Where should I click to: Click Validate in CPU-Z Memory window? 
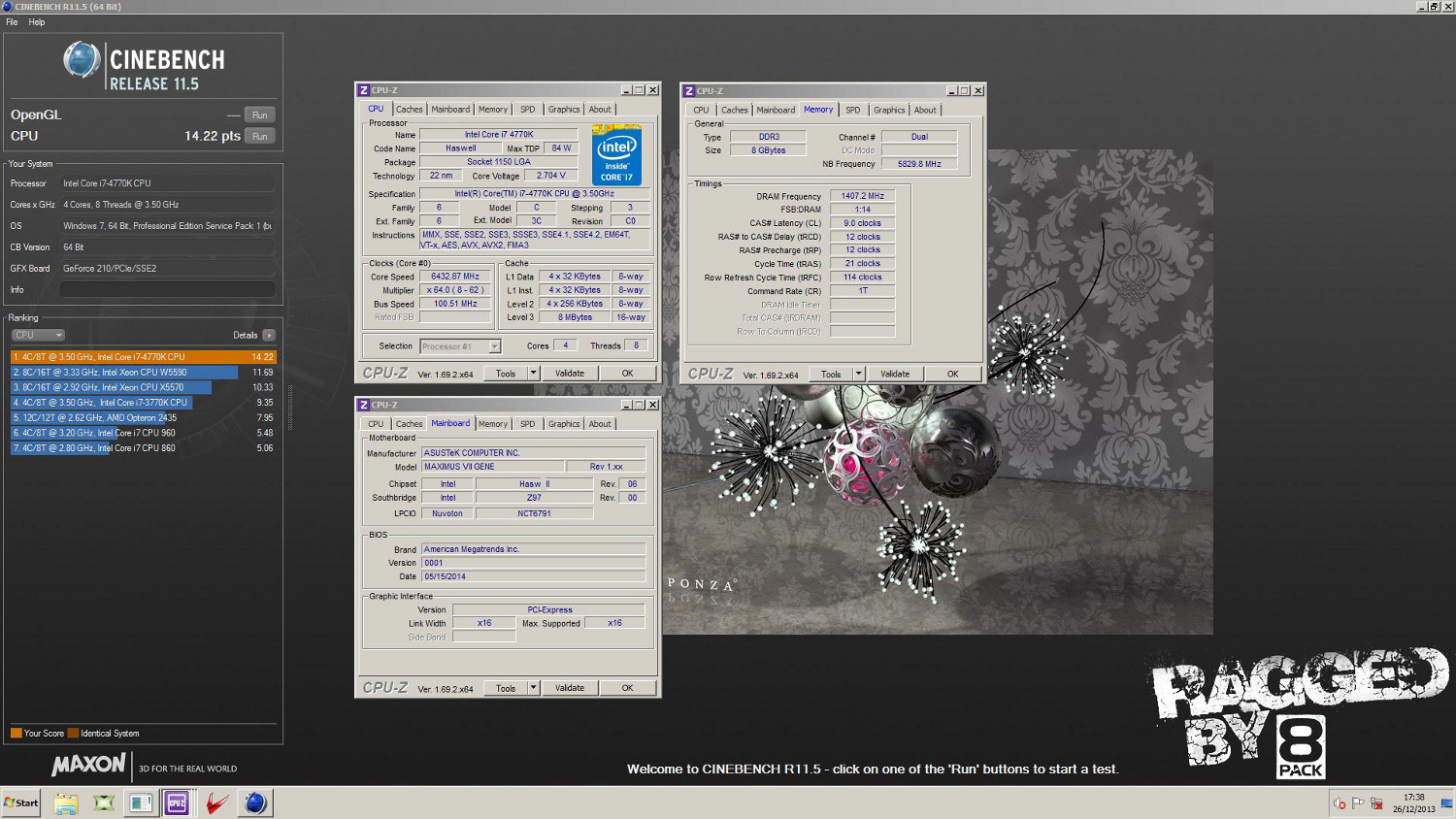895,374
